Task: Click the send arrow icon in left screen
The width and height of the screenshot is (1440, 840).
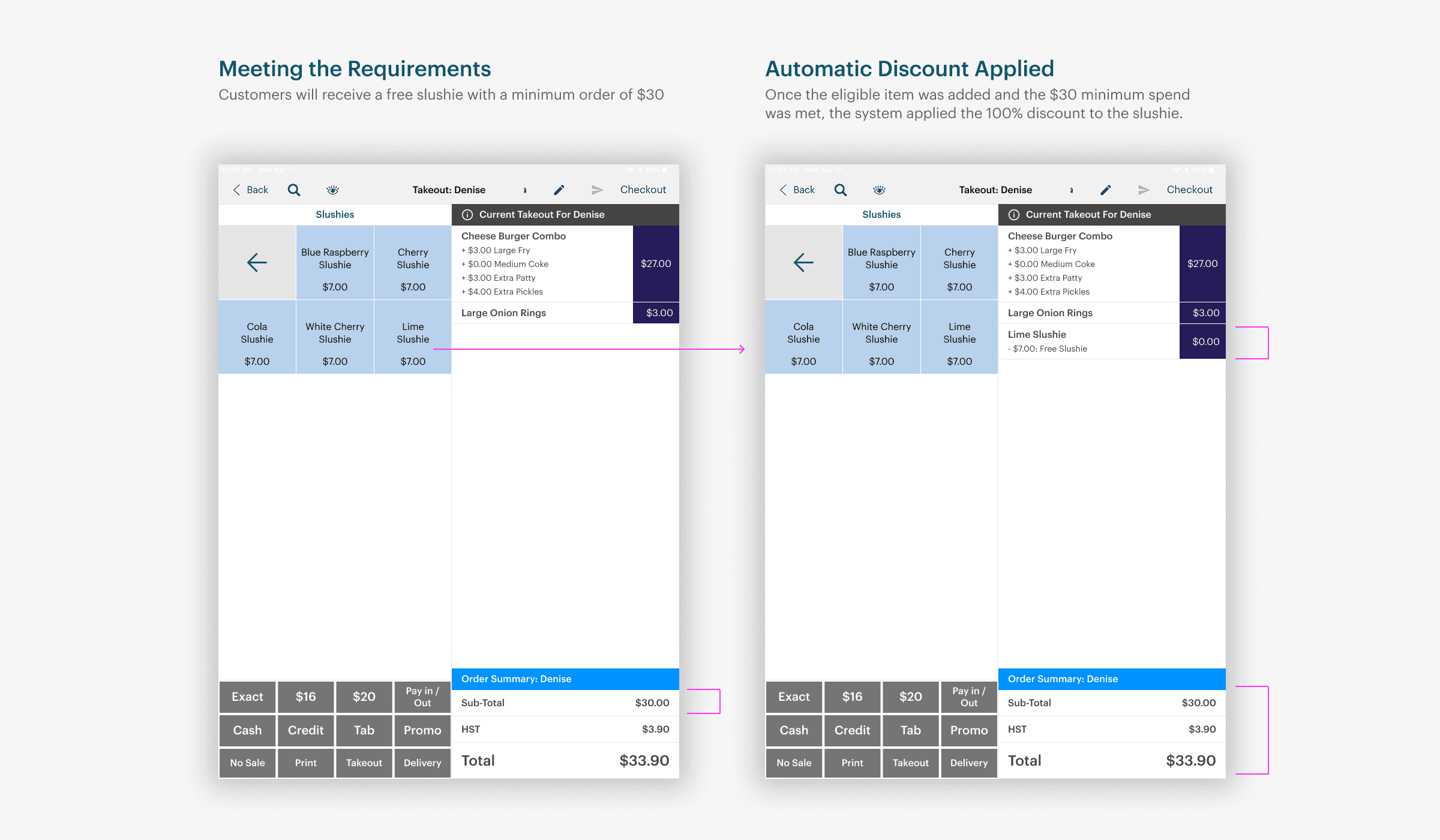Action: tap(596, 190)
